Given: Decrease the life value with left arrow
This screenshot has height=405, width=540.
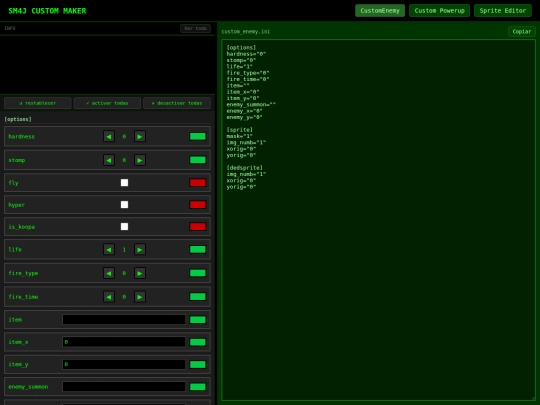Looking at the screenshot, I should (109, 249).
